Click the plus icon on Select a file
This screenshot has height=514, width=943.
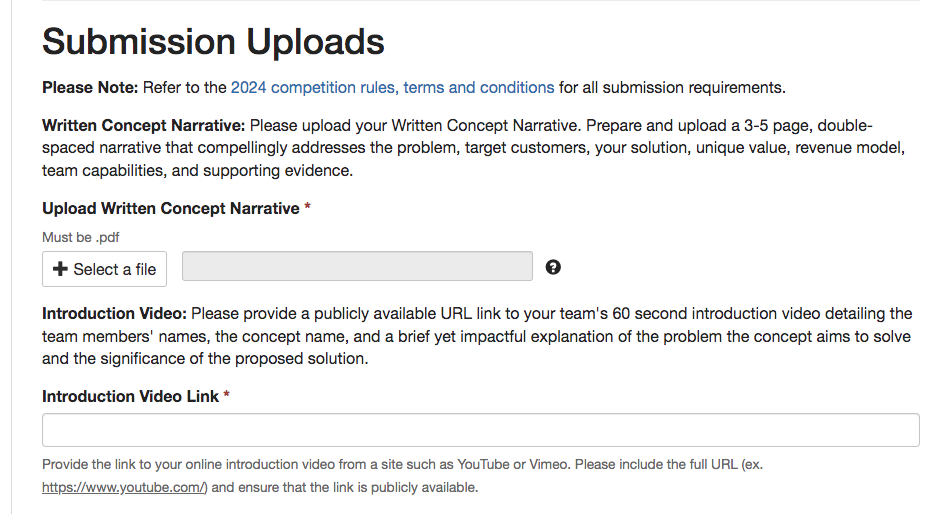tap(60, 269)
